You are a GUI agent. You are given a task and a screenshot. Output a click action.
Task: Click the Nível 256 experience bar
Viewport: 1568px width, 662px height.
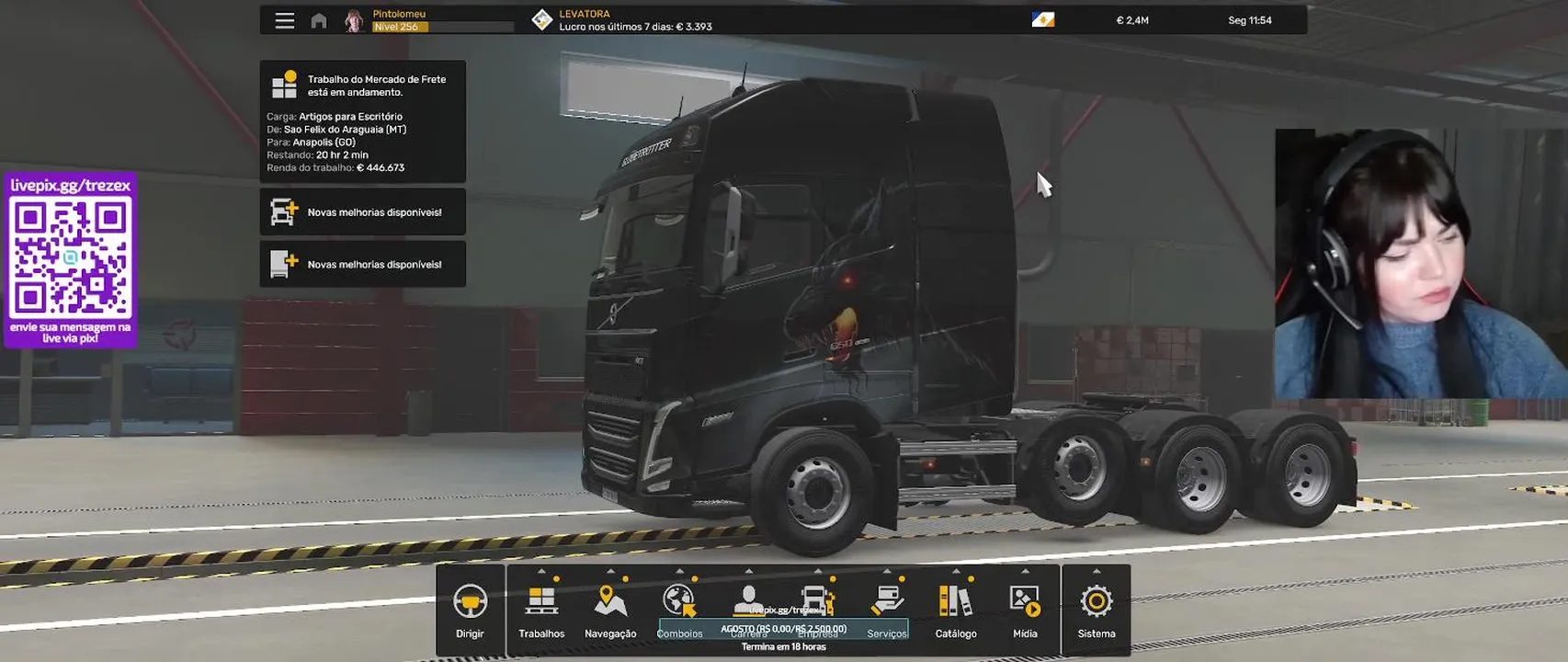[x=442, y=27]
